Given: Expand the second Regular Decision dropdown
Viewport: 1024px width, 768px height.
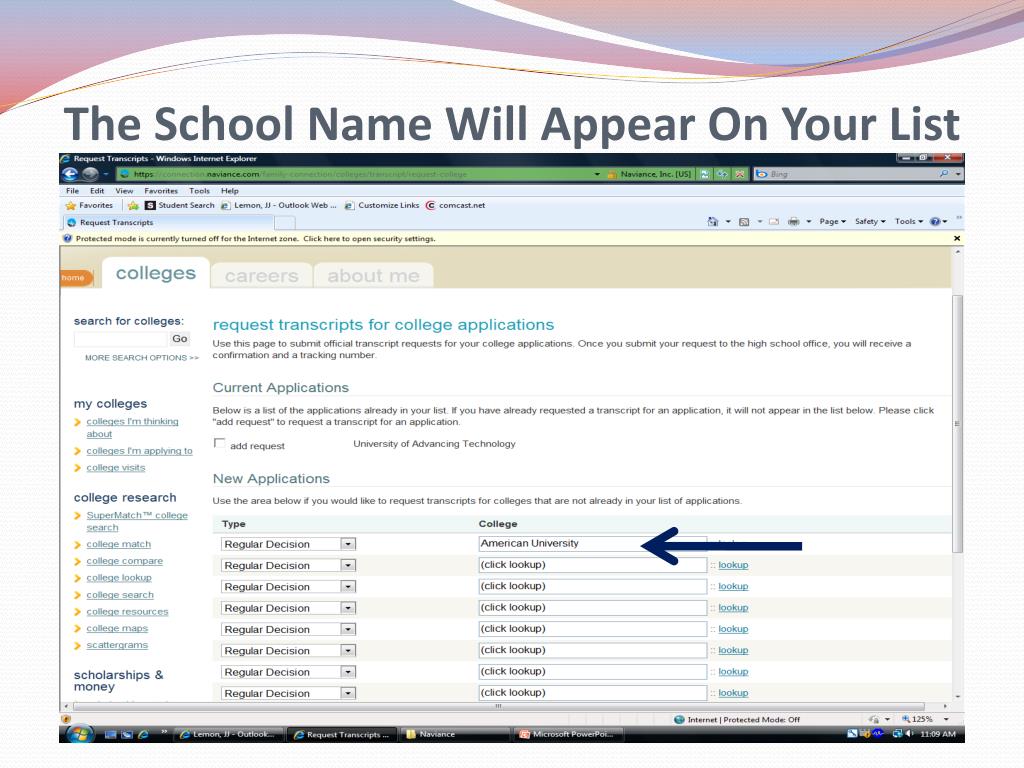Looking at the screenshot, I should point(348,566).
